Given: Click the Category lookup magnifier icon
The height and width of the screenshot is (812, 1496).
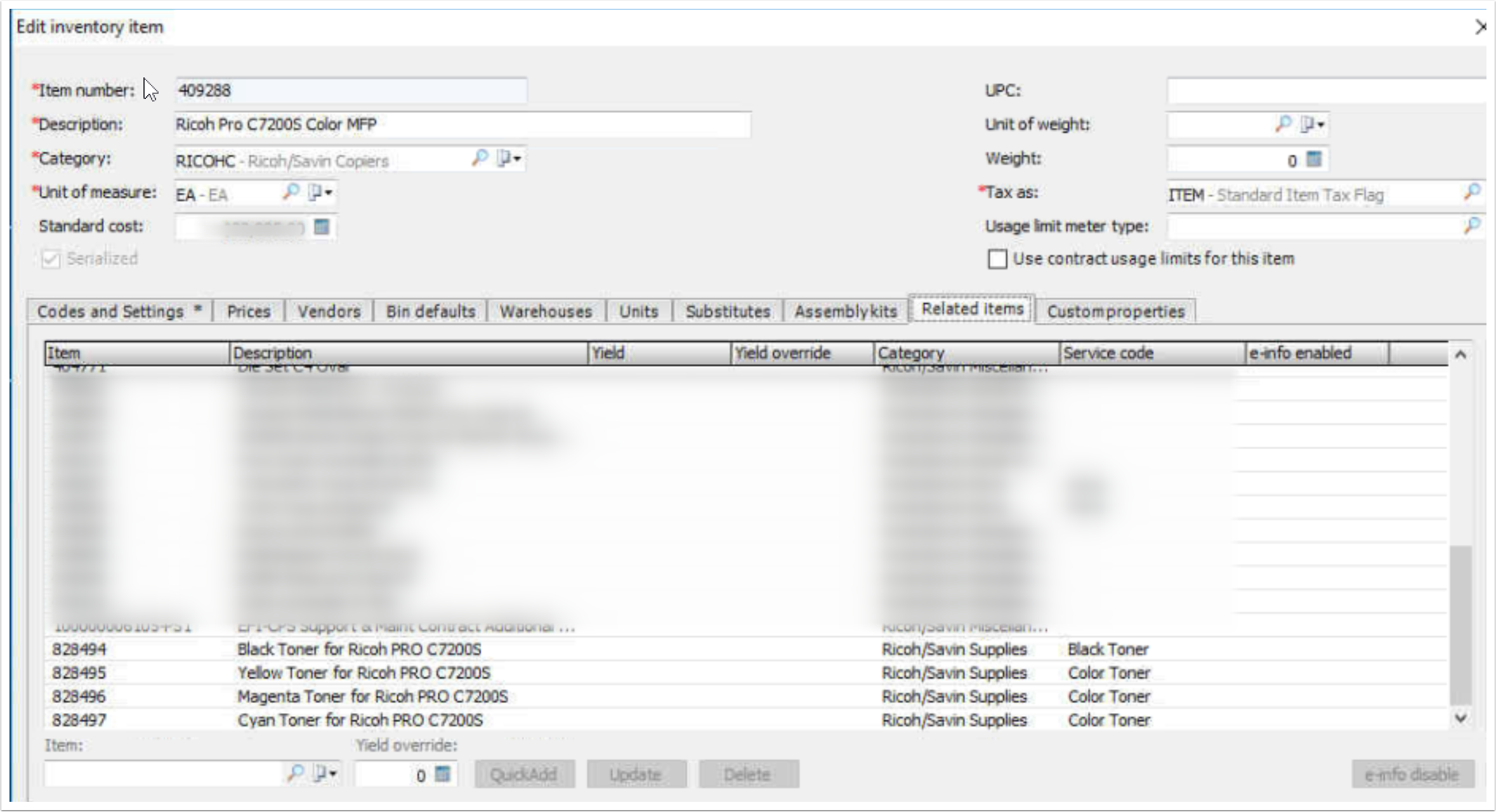Looking at the screenshot, I should click(x=480, y=158).
